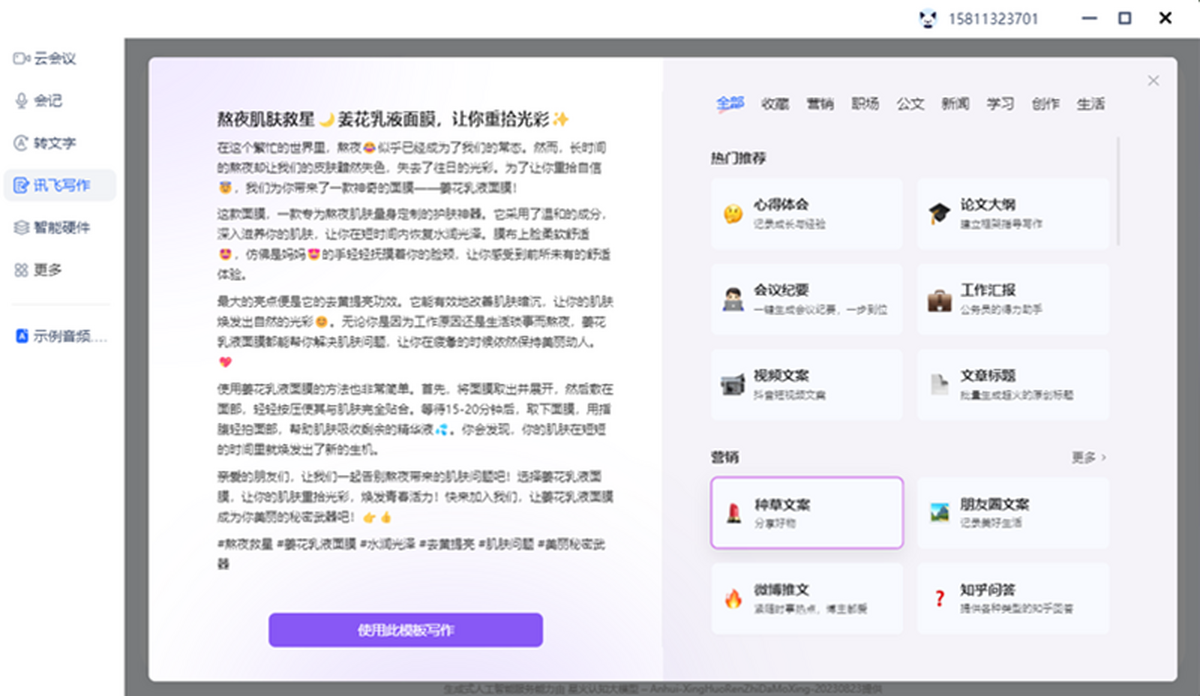The height and width of the screenshot is (696, 1200).
Task: Select the 论文大纲 template card
Action: tap(1013, 213)
